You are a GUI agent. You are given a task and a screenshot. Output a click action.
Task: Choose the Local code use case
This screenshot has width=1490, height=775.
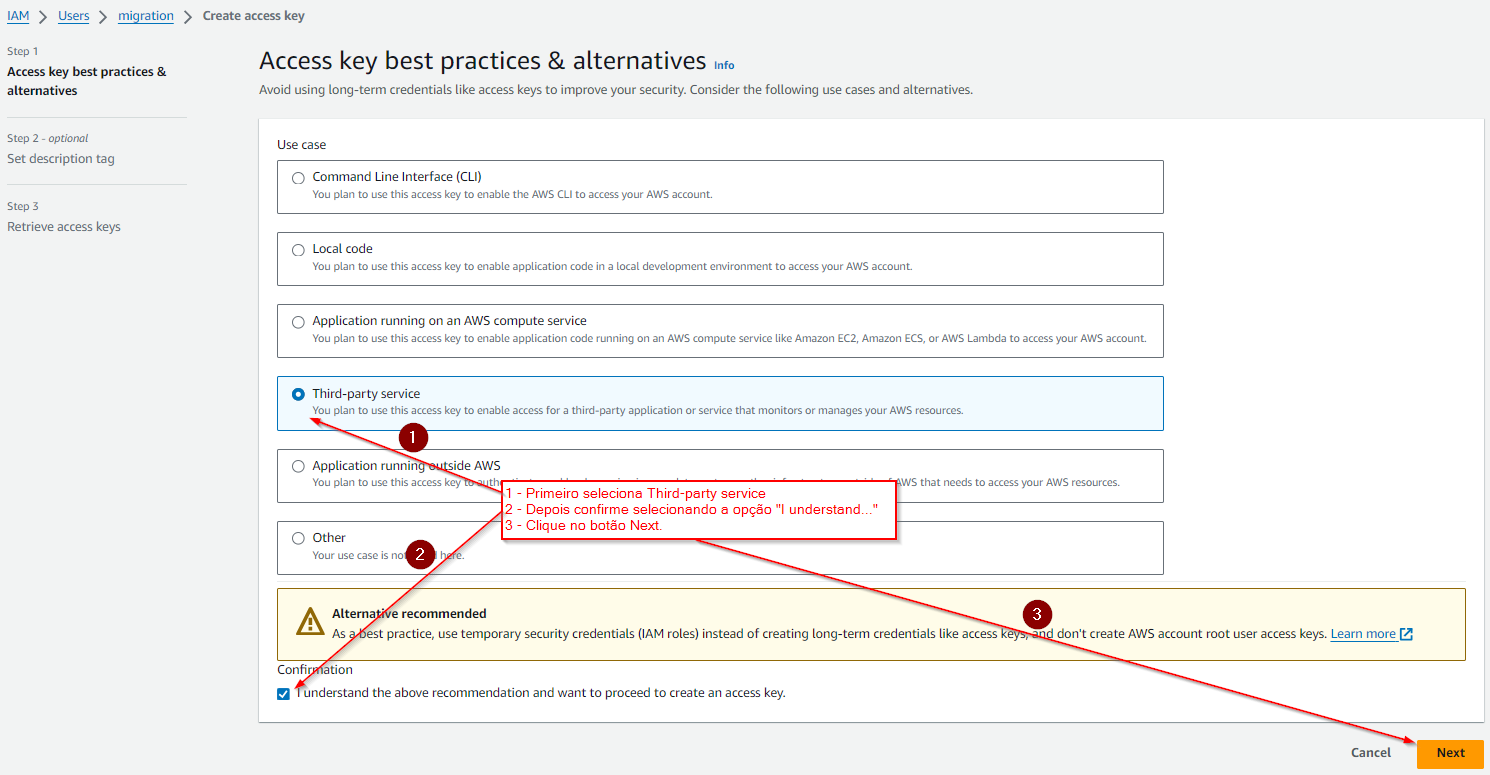[x=298, y=250]
